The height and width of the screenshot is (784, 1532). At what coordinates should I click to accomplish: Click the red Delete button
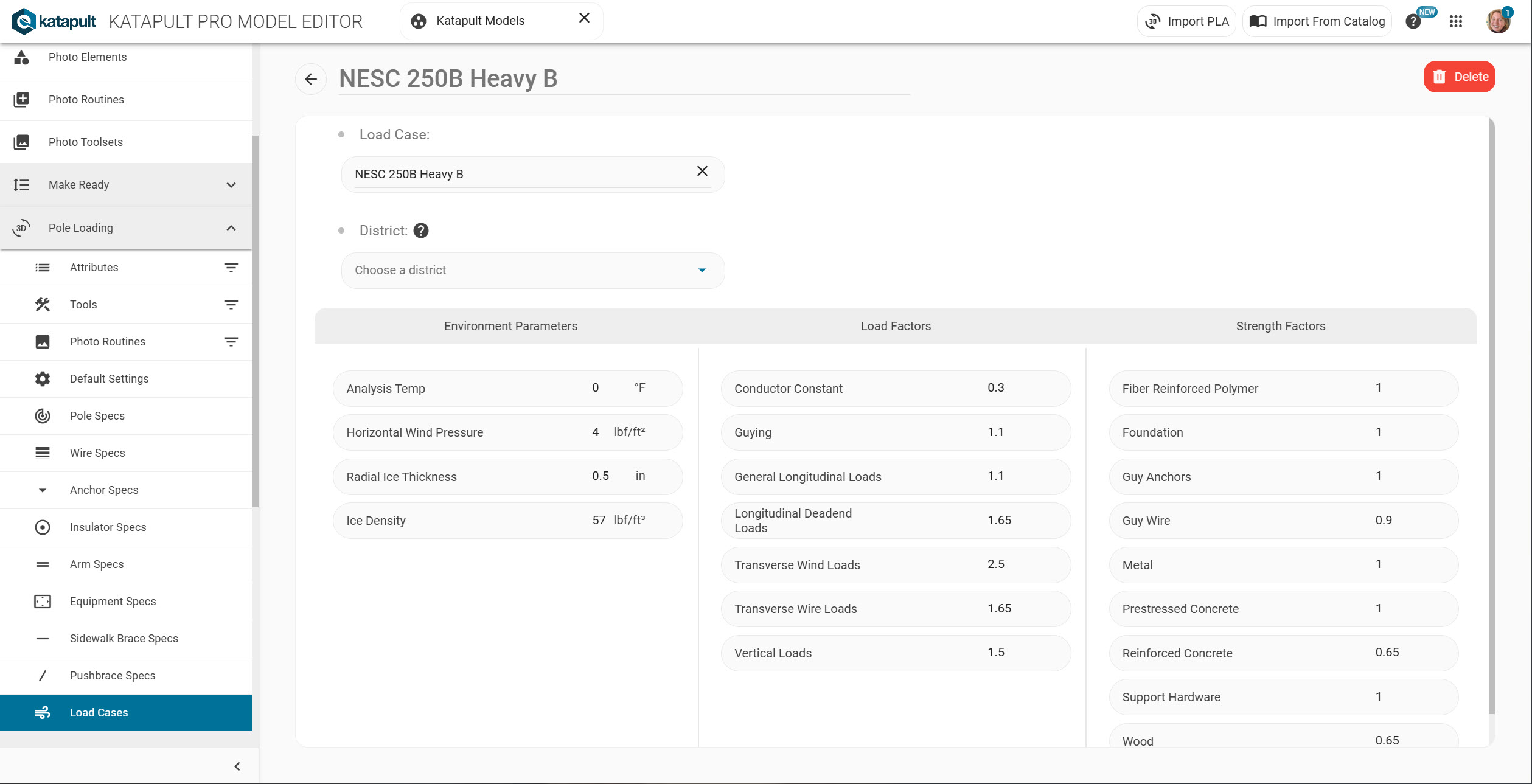tap(1459, 77)
